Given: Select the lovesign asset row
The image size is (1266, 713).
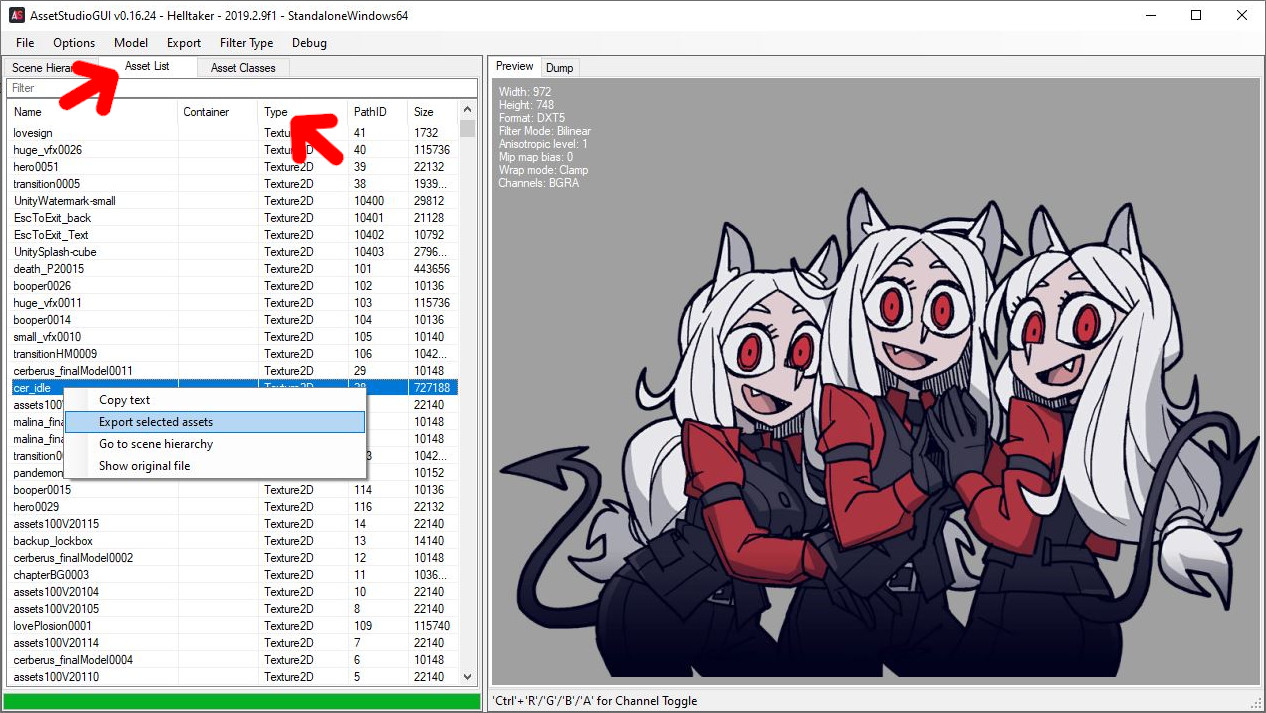Looking at the screenshot, I should 233,133.
